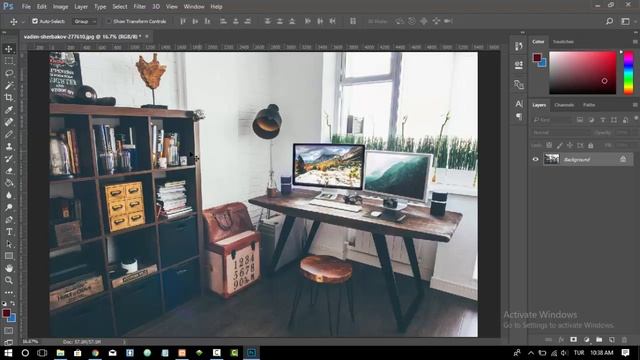Select the Brush tool

[x=9, y=134]
